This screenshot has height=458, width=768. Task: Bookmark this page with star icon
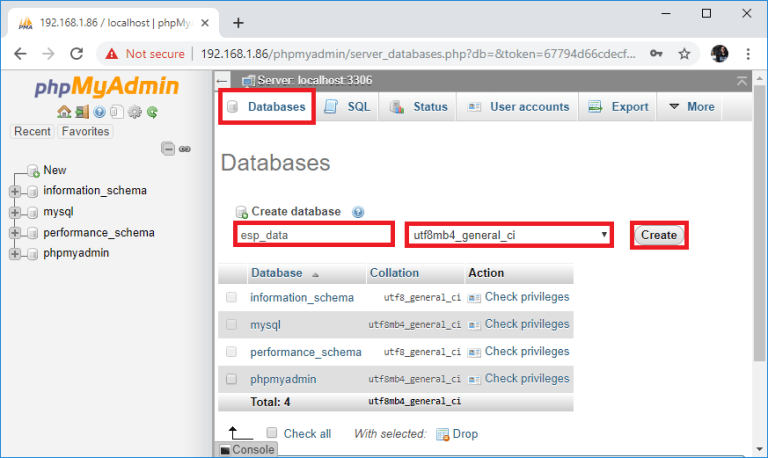pyautogui.click(x=685, y=53)
